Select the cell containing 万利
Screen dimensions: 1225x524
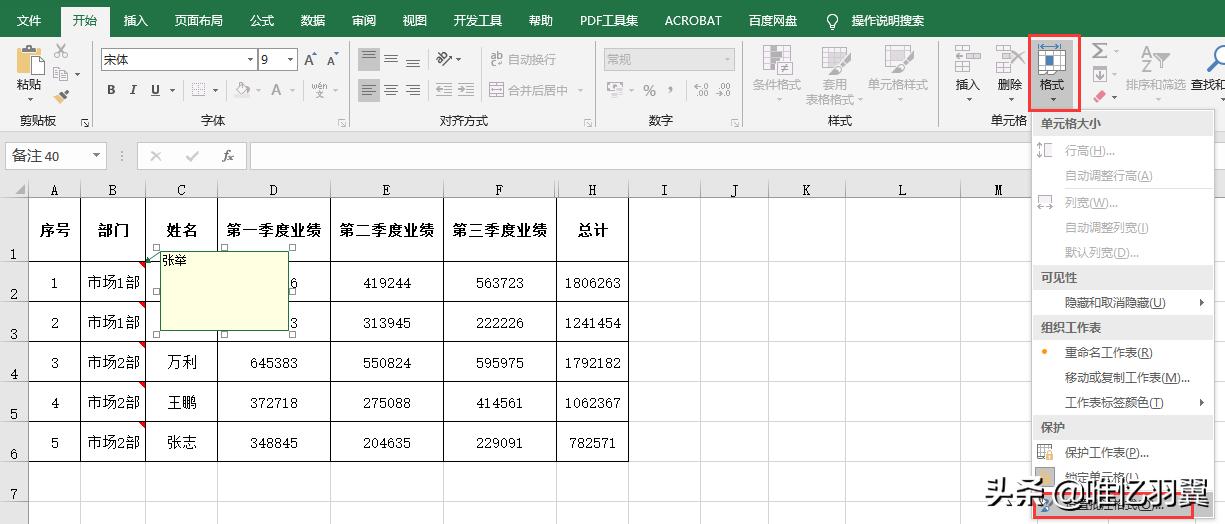(181, 362)
